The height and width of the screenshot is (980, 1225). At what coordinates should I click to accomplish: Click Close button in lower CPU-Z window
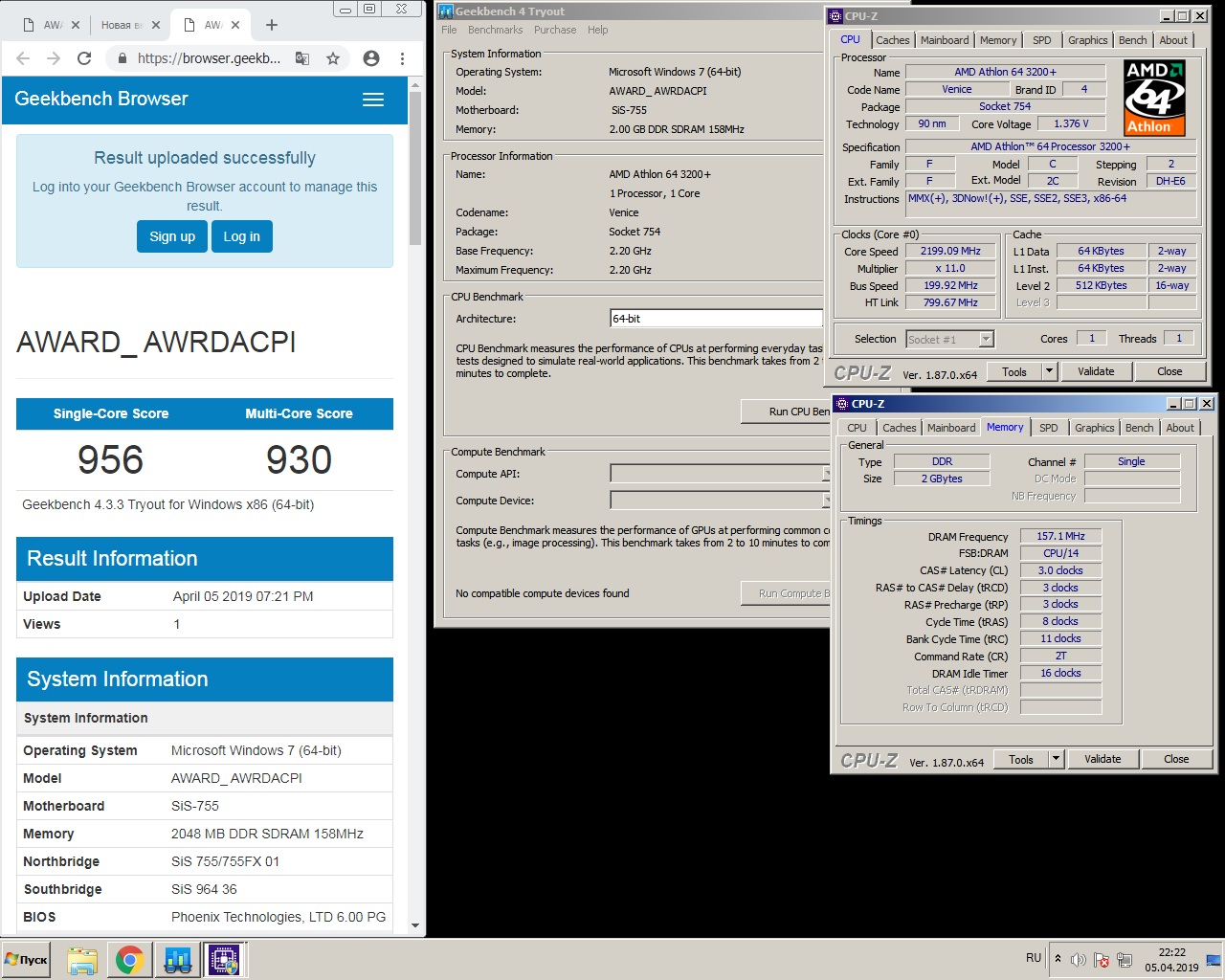1176,759
